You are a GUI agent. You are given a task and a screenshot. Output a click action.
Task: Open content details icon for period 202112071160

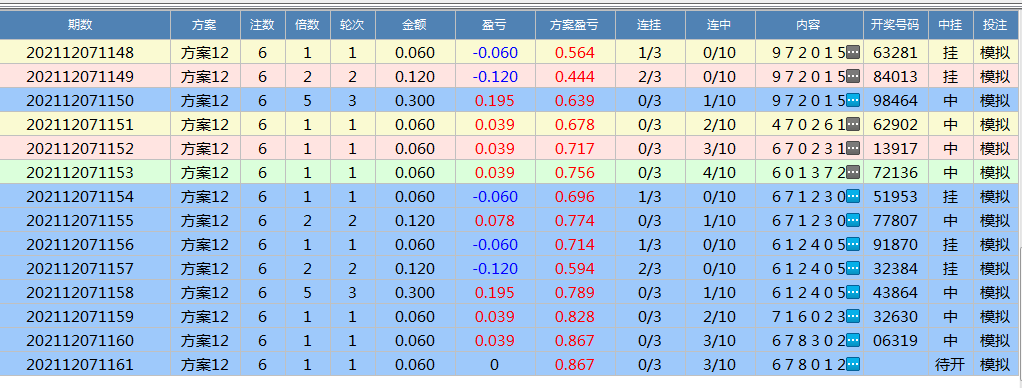coord(853,340)
